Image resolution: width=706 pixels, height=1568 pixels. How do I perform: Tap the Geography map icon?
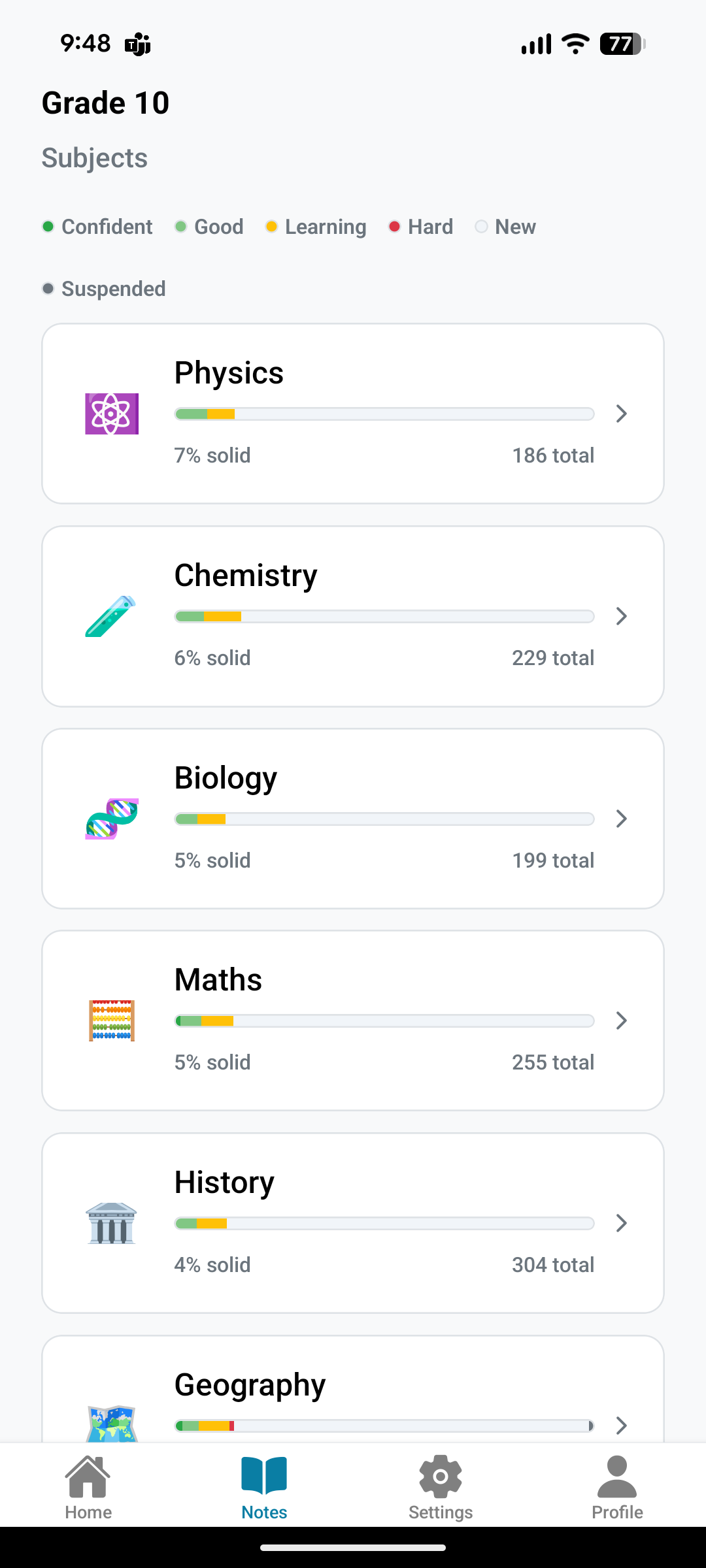pyautogui.click(x=112, y=1423)
